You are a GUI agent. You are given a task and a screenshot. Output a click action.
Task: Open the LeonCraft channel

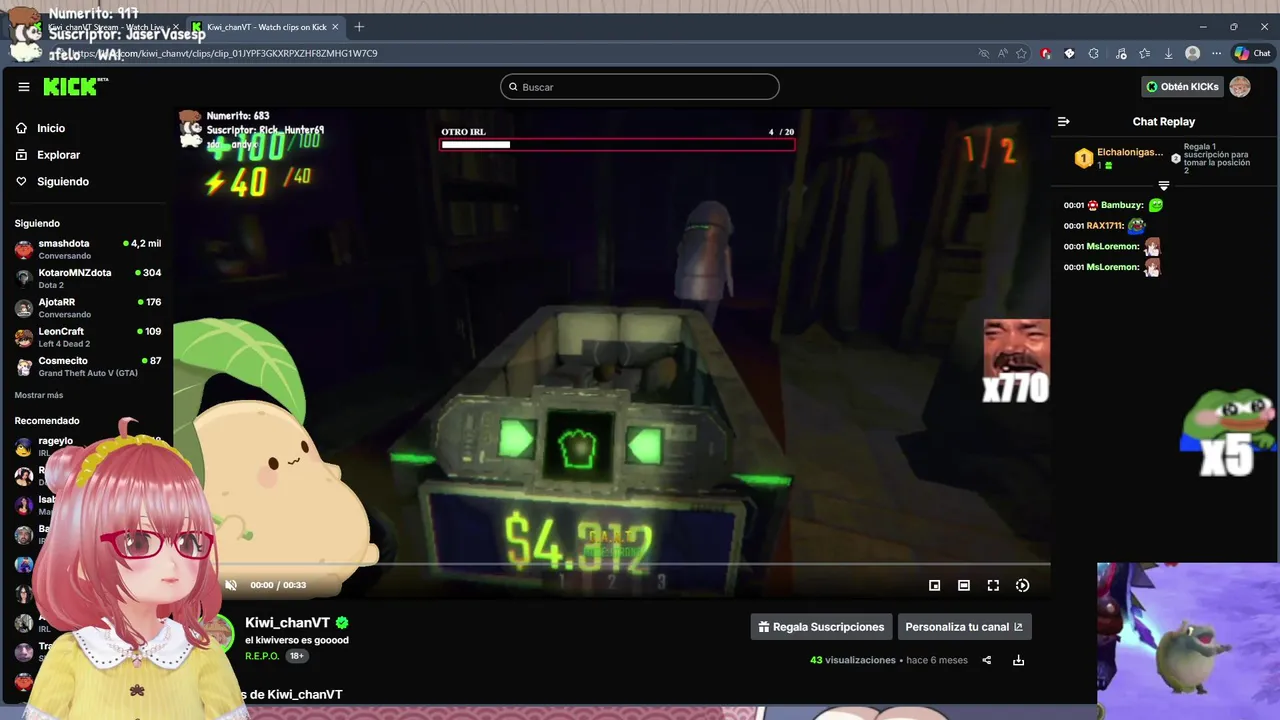[x=87, y=337]
